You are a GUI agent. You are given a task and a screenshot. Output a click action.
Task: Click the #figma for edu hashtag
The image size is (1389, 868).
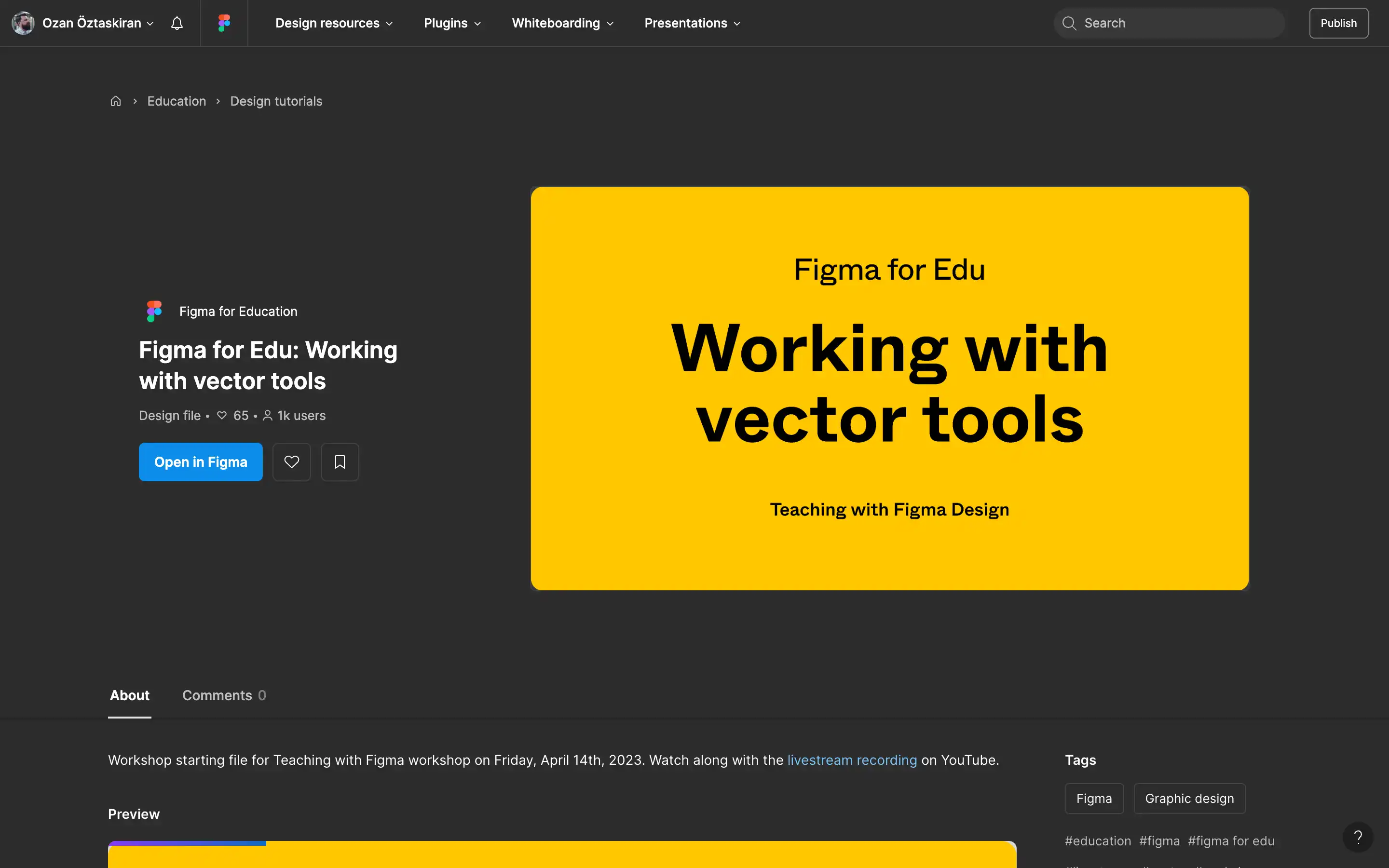[x=1231, y=841]
